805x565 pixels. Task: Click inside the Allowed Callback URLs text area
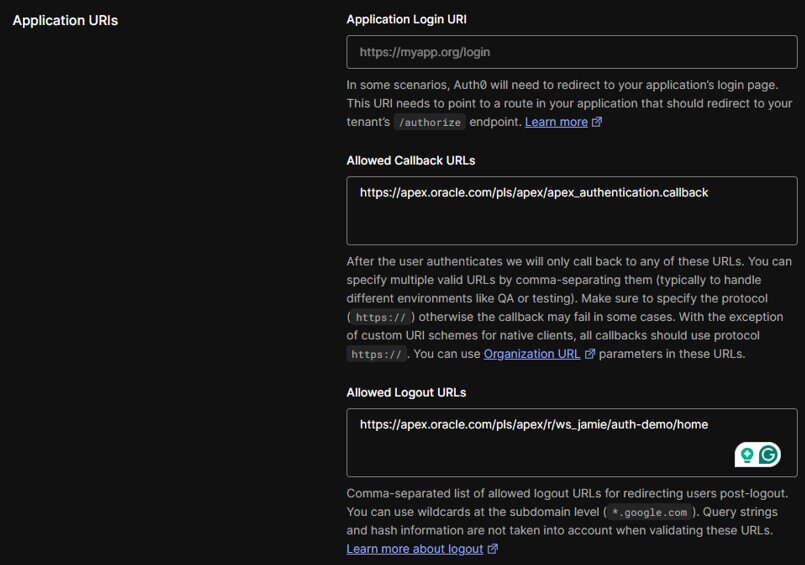572,210
